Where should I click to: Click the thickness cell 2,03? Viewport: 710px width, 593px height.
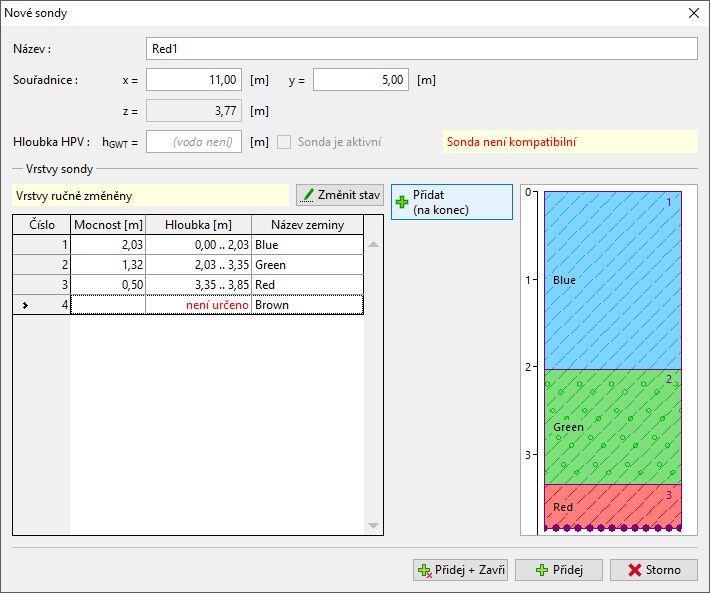(108, 245)
